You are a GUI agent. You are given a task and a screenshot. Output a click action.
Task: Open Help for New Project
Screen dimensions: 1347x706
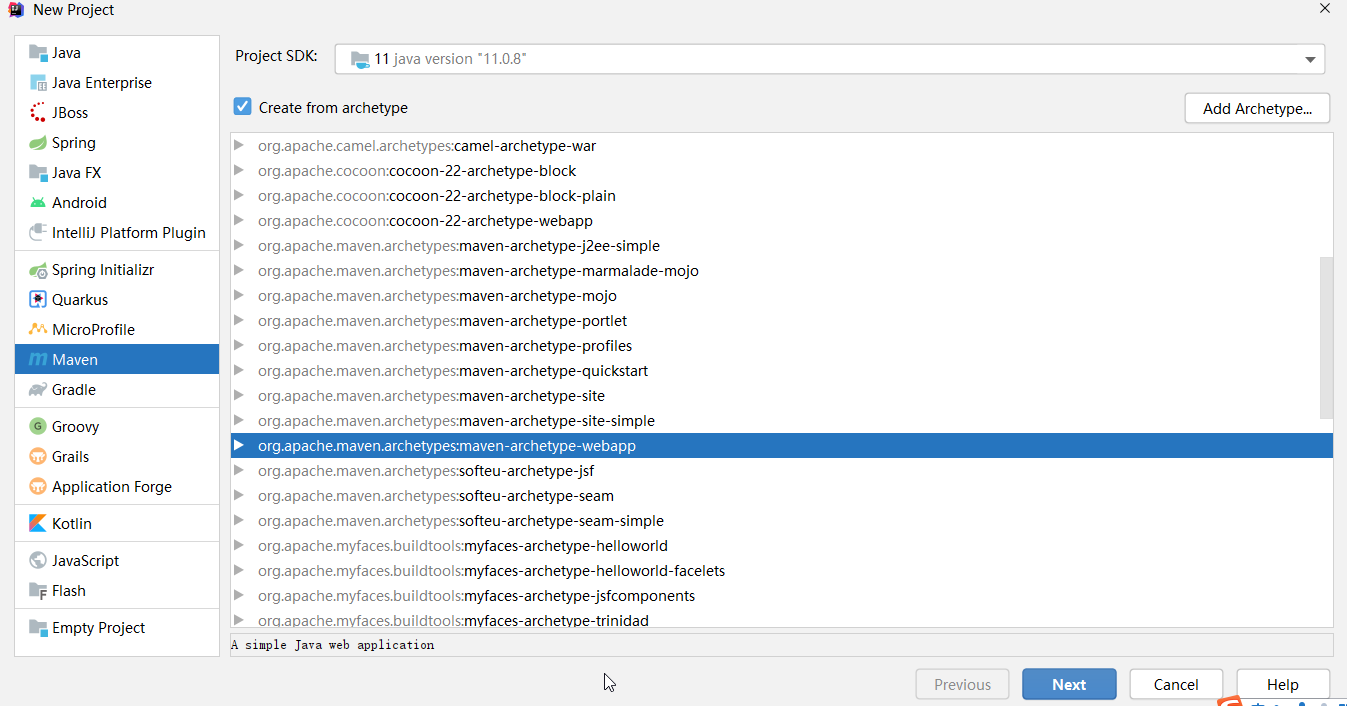tap(1283, 685)
